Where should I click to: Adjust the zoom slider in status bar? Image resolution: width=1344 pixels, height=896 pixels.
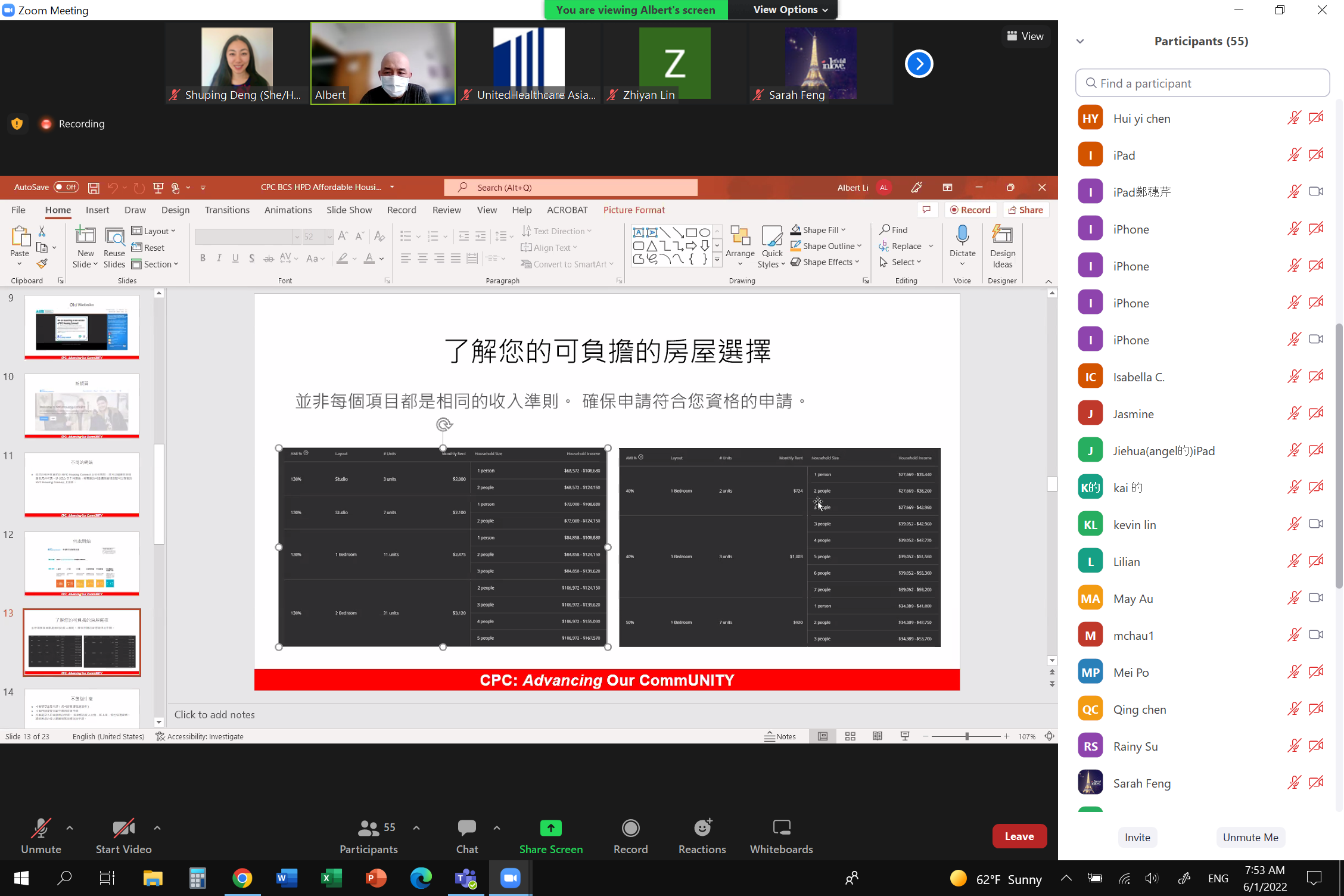click(966, 736)
